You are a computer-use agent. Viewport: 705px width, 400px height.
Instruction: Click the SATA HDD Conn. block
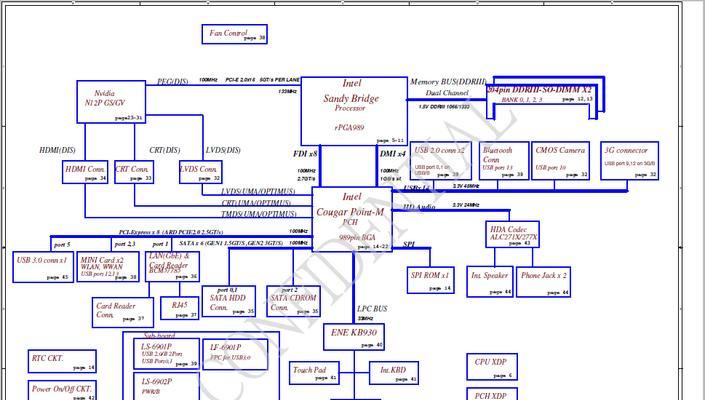pyautogui.click(x=229, y=301)
